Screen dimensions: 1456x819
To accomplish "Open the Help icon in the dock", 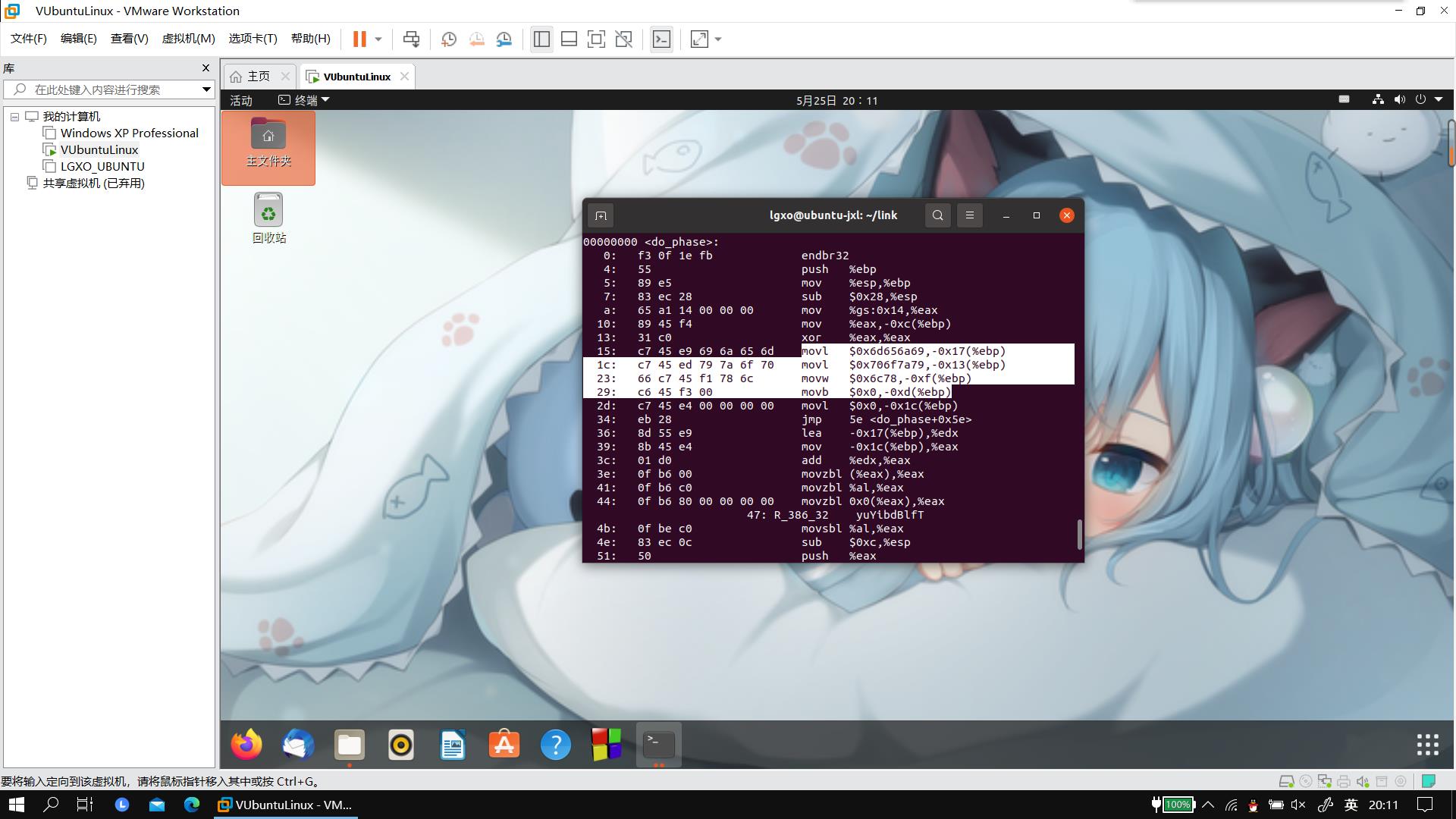I will 556,745.
